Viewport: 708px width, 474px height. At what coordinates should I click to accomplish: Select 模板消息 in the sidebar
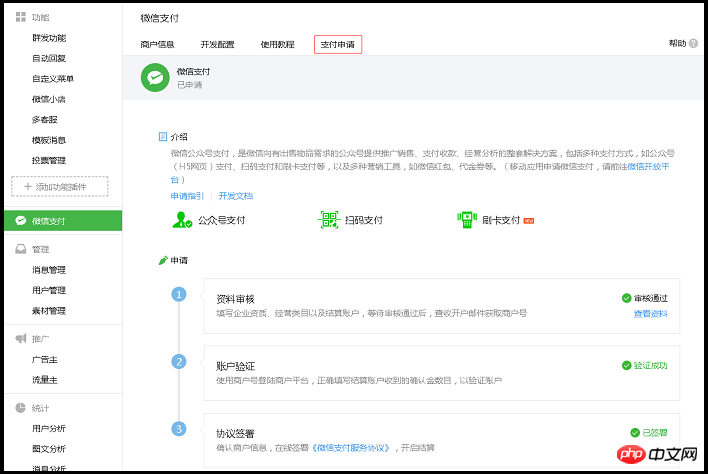[49, 140]
